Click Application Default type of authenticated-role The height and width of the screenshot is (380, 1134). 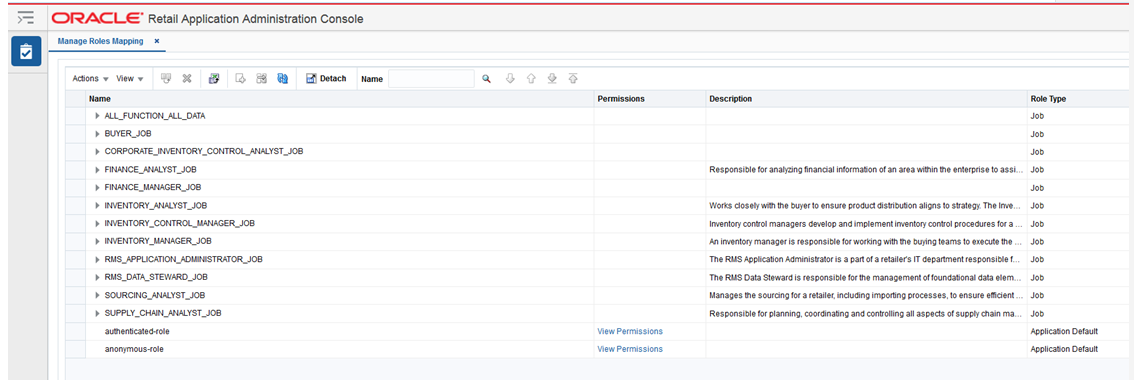[1064, 331]
